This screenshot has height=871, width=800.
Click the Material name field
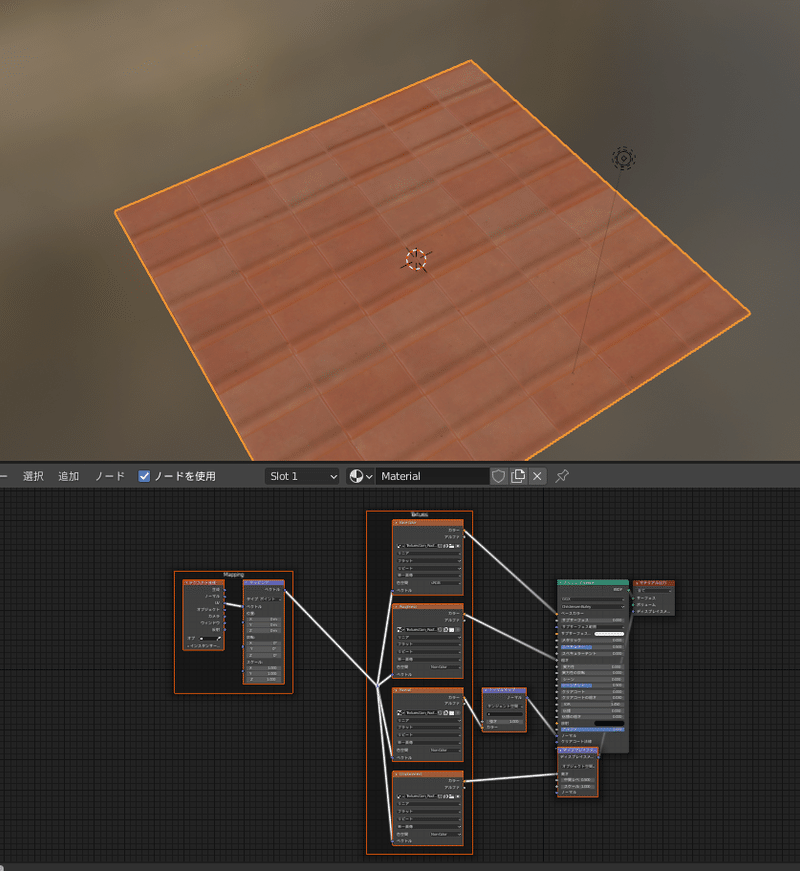(x=432, y=476)
